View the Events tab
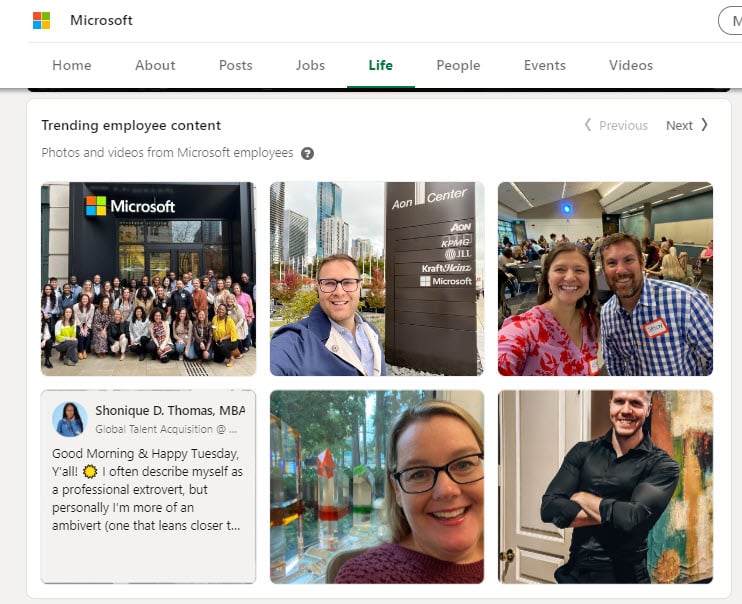 [545, 65]
